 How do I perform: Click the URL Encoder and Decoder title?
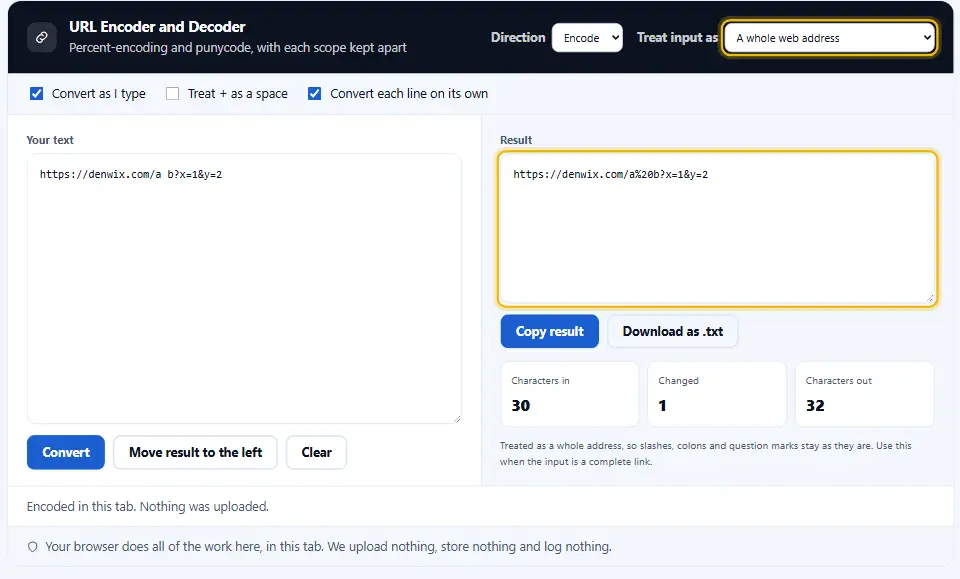[x=157, y=27]
